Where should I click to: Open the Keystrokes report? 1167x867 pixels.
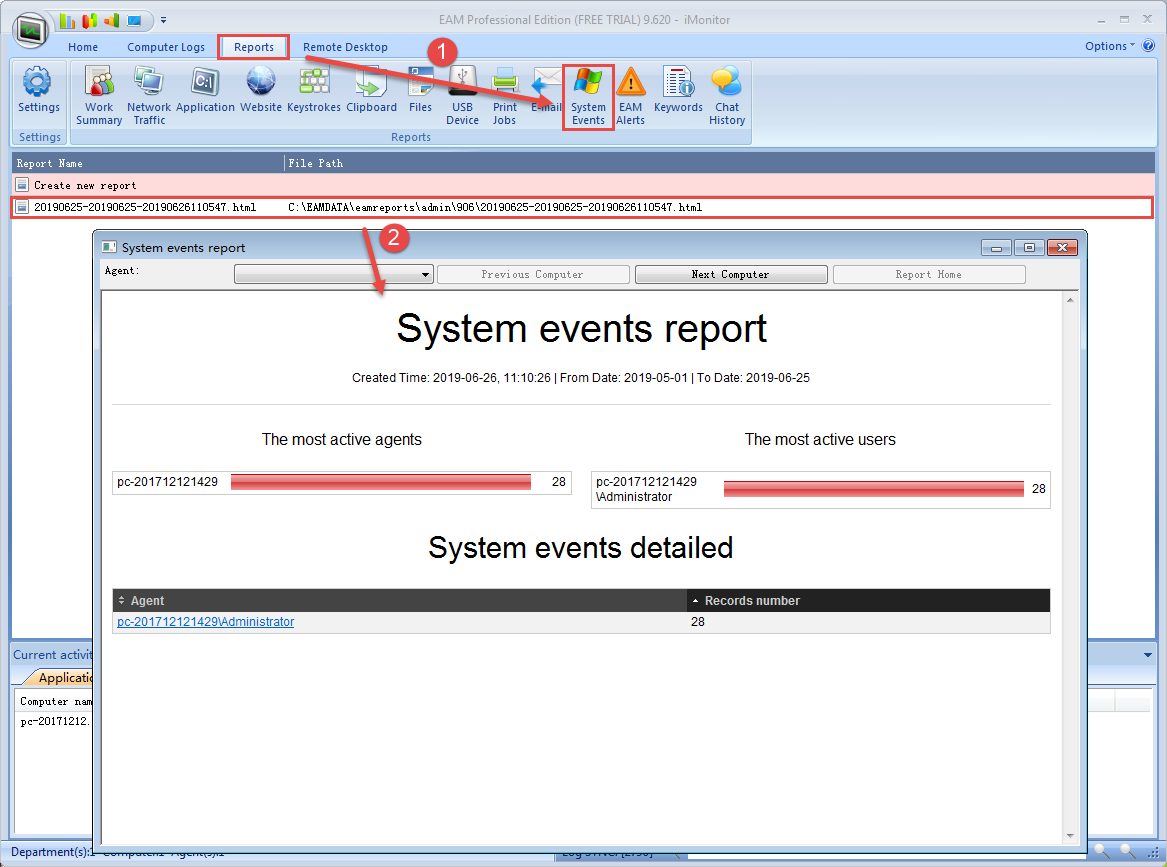point(313,89)
